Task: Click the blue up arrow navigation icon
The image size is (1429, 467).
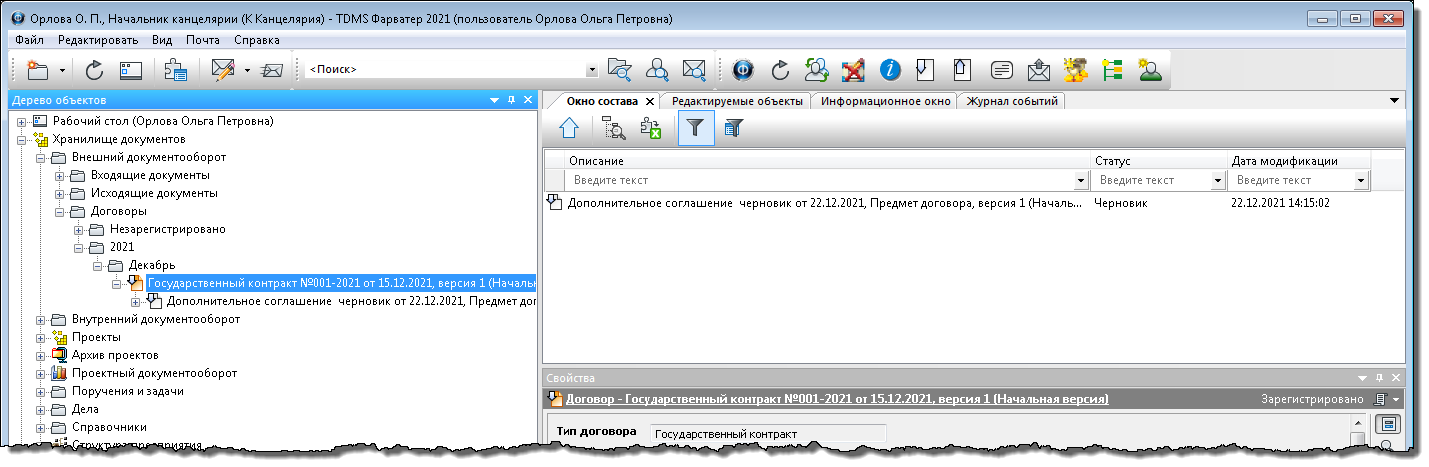Action: [x=569, y=128]
